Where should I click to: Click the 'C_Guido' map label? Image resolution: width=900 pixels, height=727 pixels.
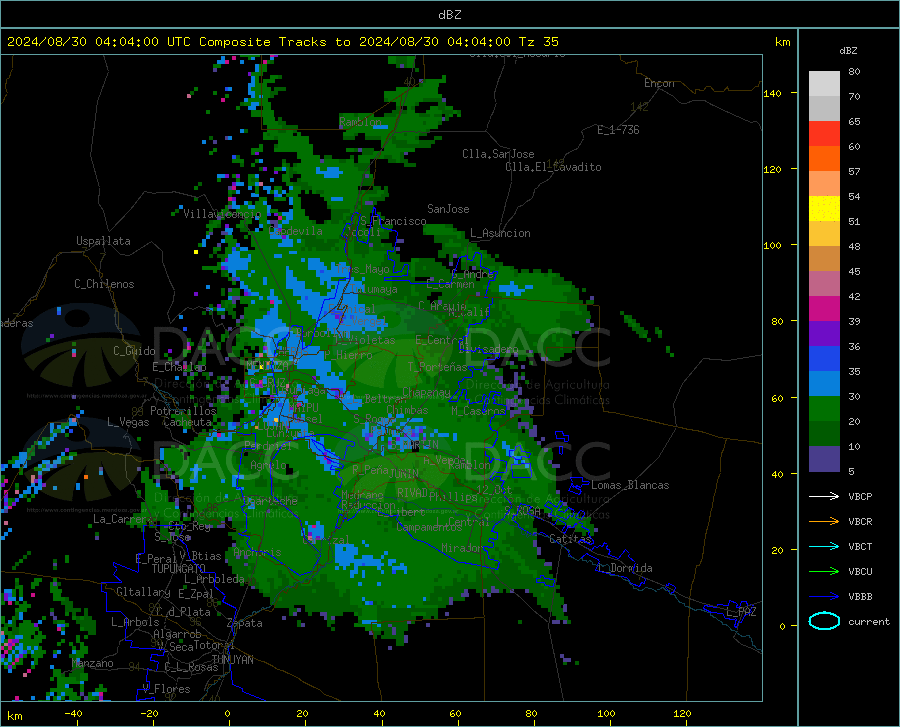pyautogui.click(x=134, y=351)
